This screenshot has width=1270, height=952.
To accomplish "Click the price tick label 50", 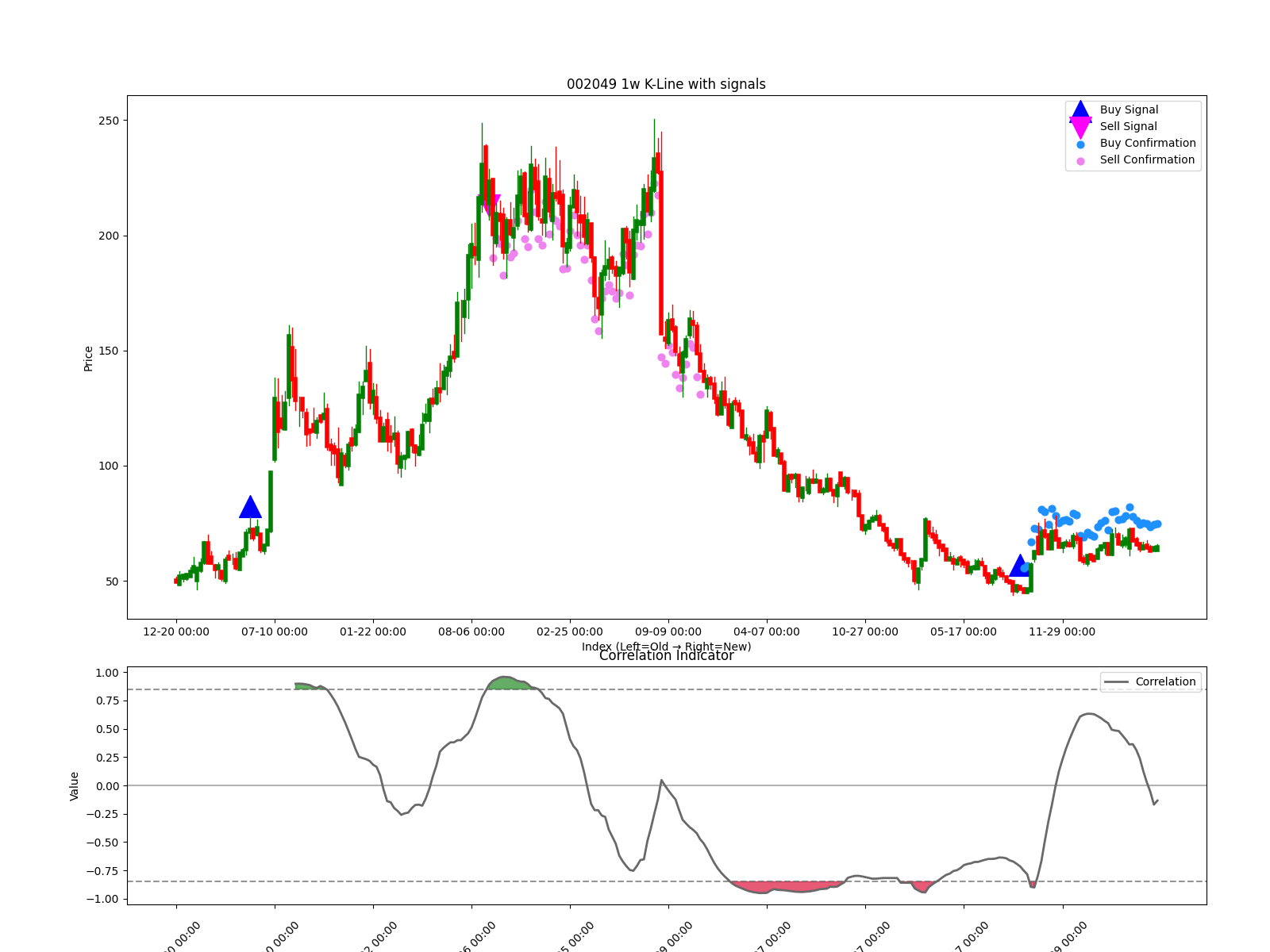I will point(112,582).
